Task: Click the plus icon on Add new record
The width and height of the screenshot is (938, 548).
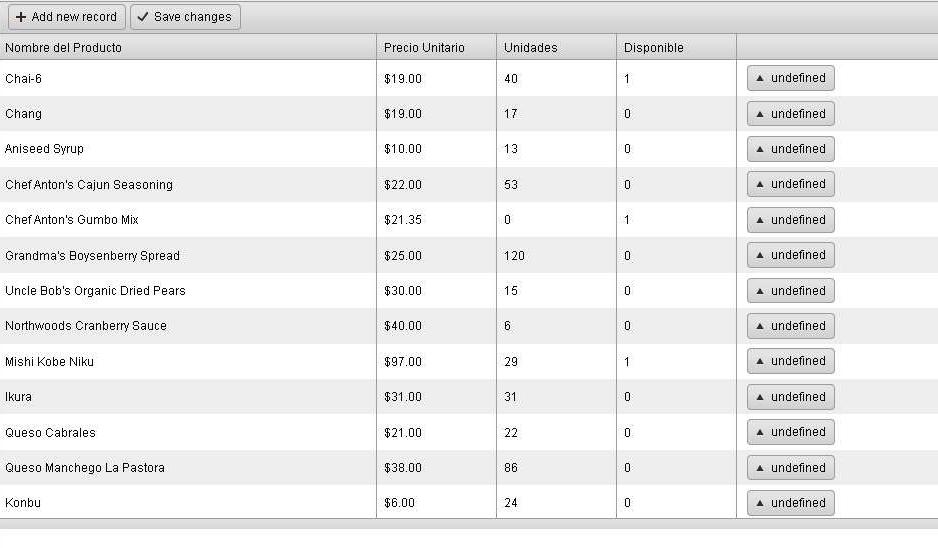Action: click(21, 17)
